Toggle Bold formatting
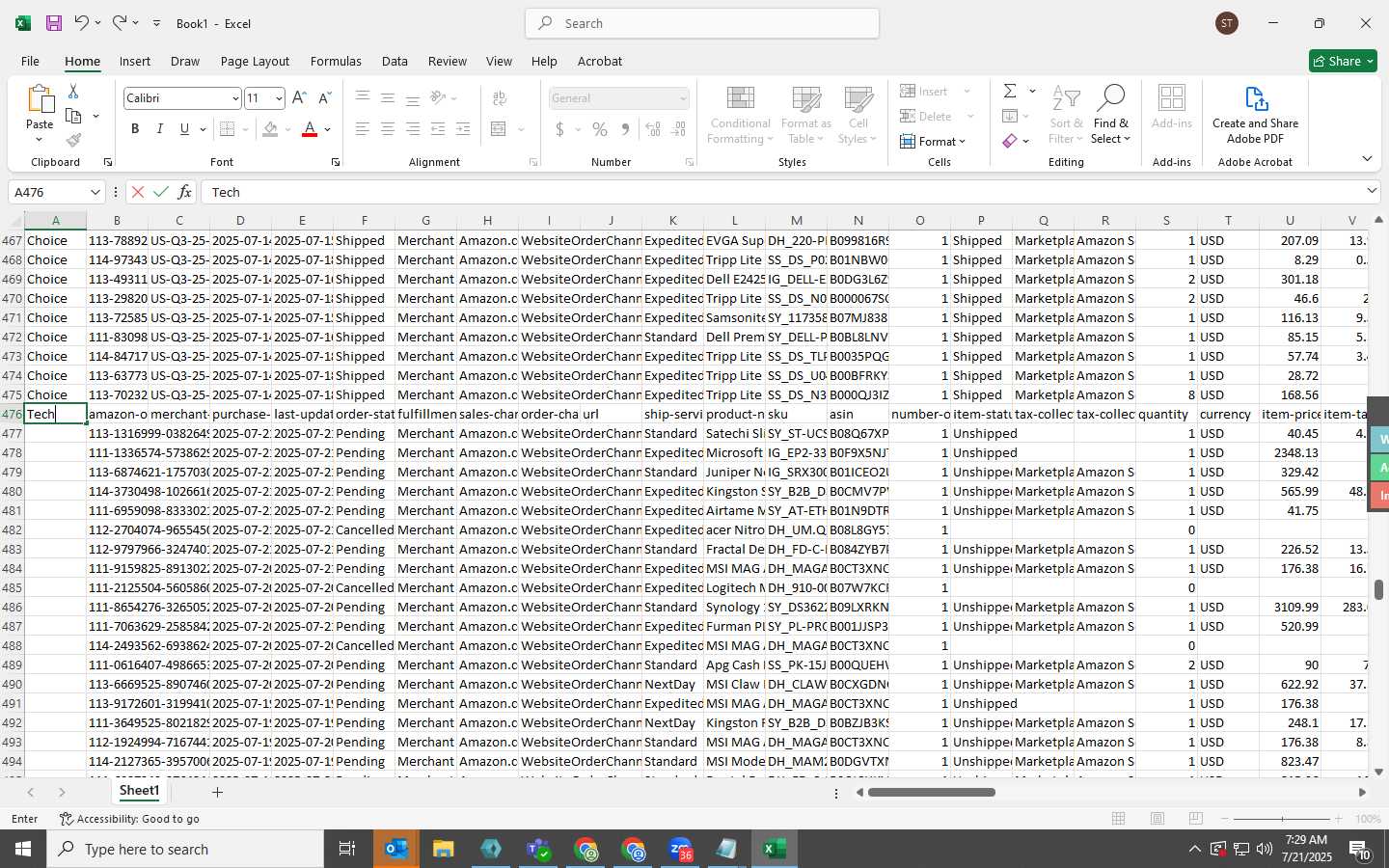This screenshot has width=1389, height=868. pyautogui.click(x=135, y=129)
